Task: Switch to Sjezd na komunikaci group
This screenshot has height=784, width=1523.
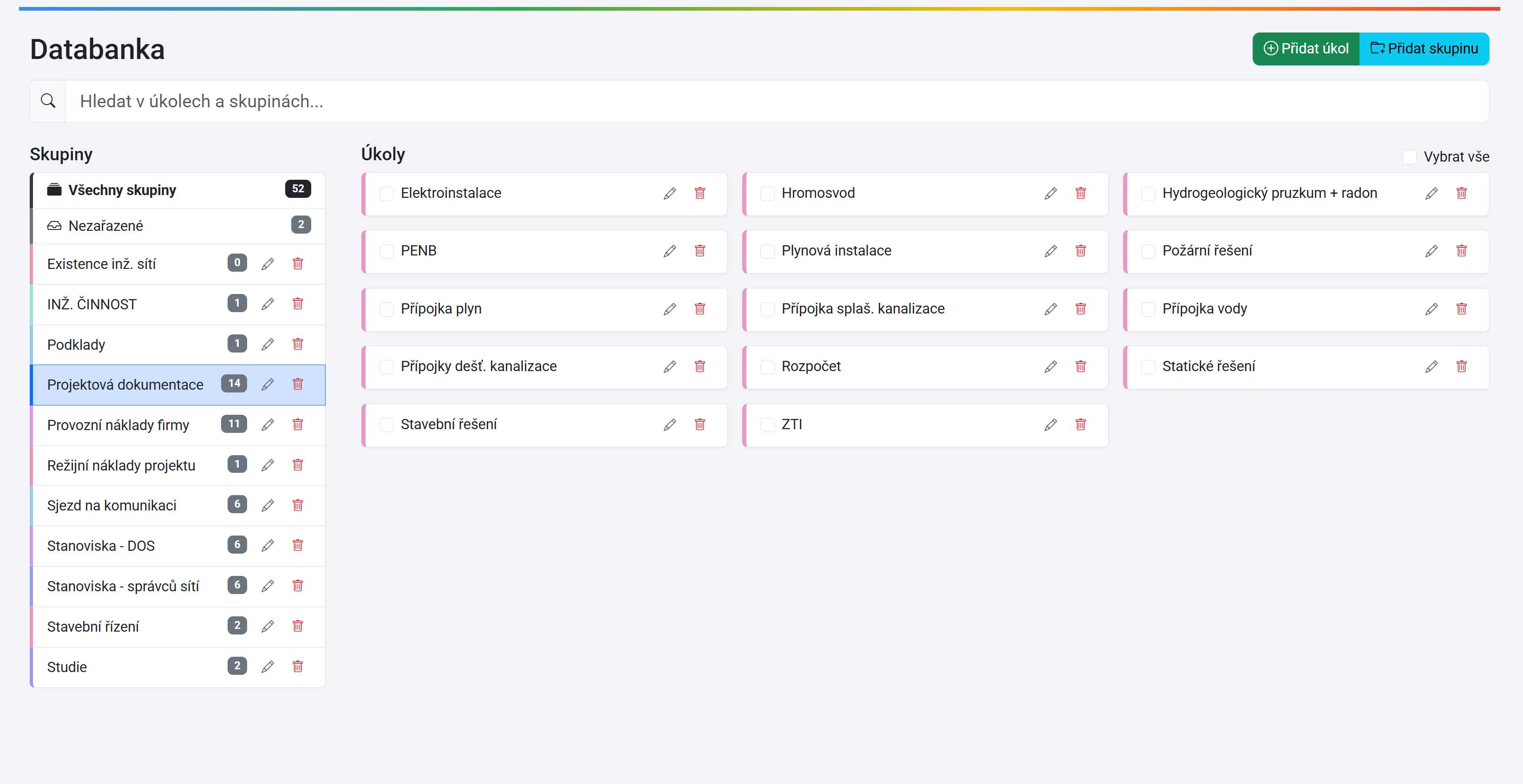Action: tap(112, 505)
